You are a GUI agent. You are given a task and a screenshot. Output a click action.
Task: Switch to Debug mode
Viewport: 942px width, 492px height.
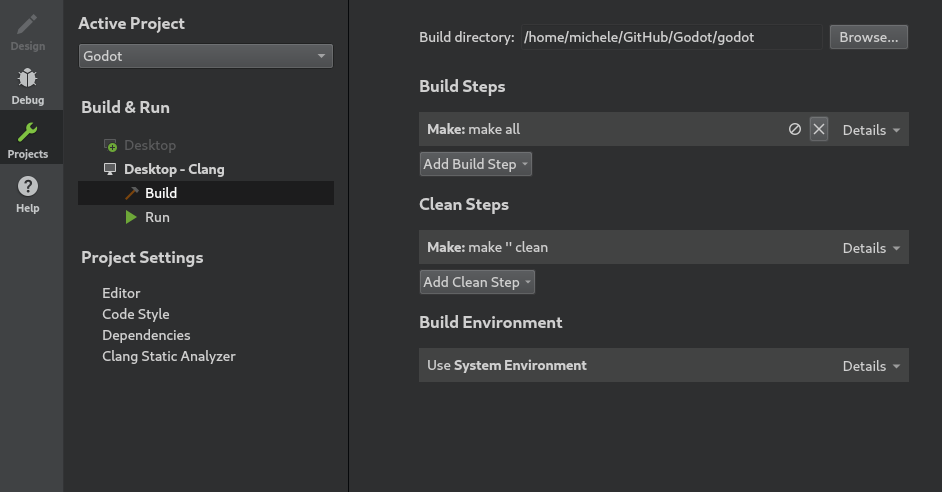[x=28, y=86]
